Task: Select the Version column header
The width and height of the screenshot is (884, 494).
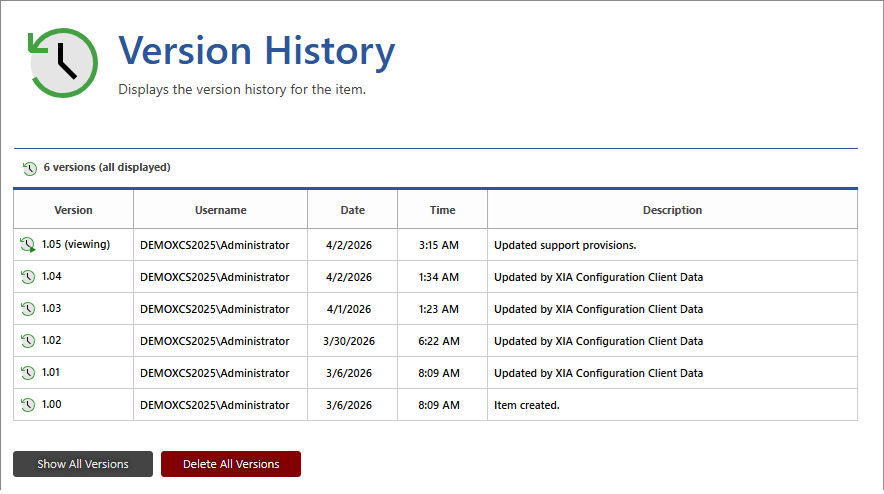Action: 73,210
